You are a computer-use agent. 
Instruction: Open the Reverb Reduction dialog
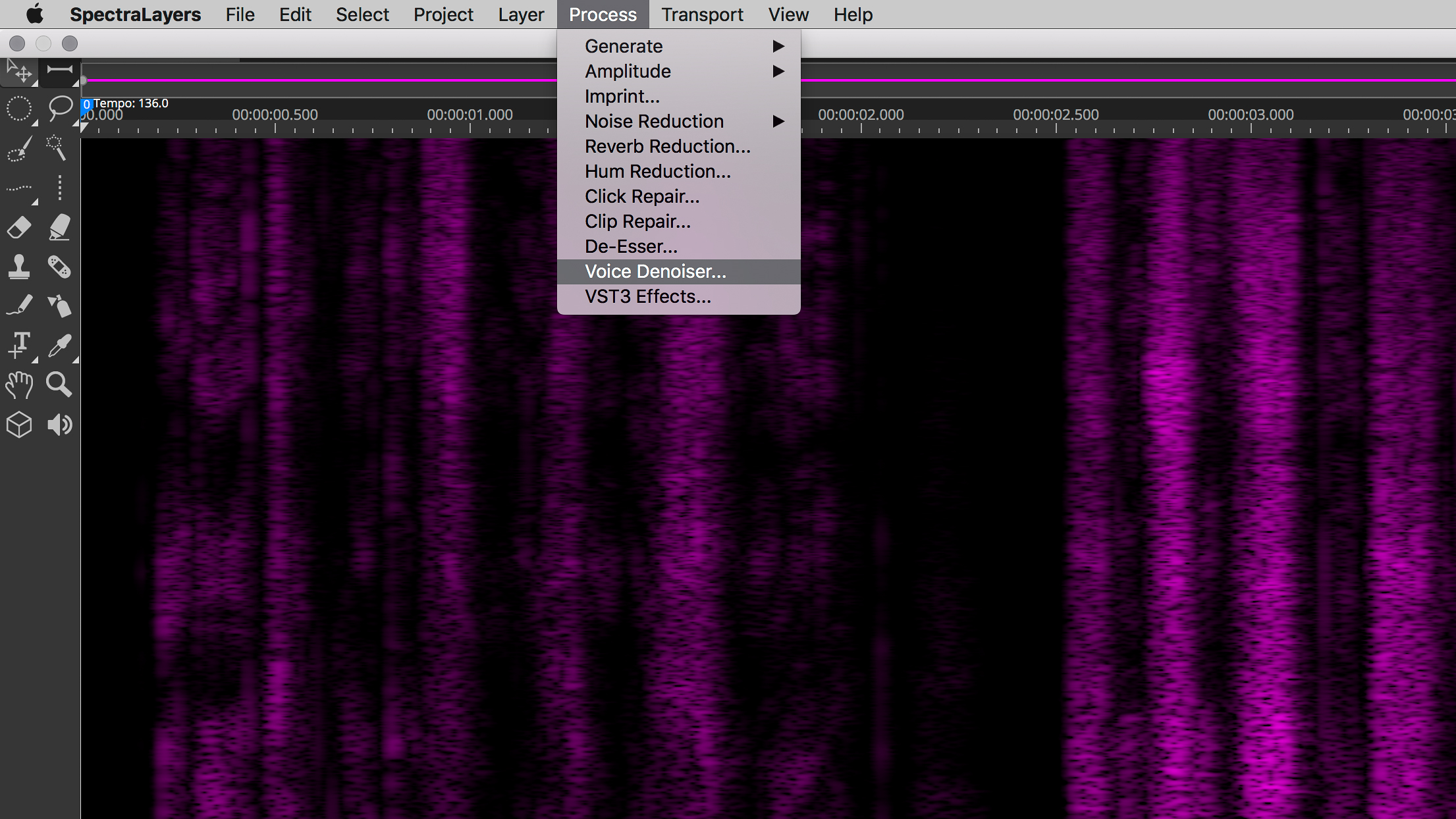pyautogui.click(x=667, y=146)
